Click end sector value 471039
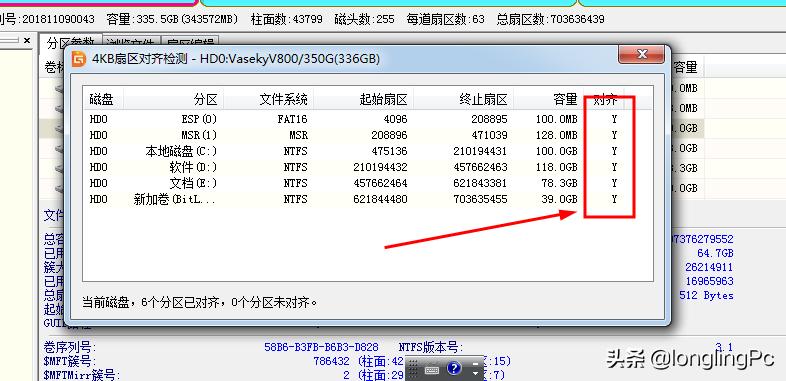The image size is (786, 381). click(x=489, y=135)
